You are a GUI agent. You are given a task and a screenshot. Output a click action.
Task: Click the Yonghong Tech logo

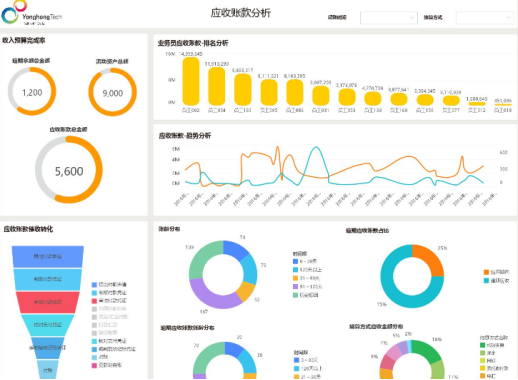tap(32, 13)
